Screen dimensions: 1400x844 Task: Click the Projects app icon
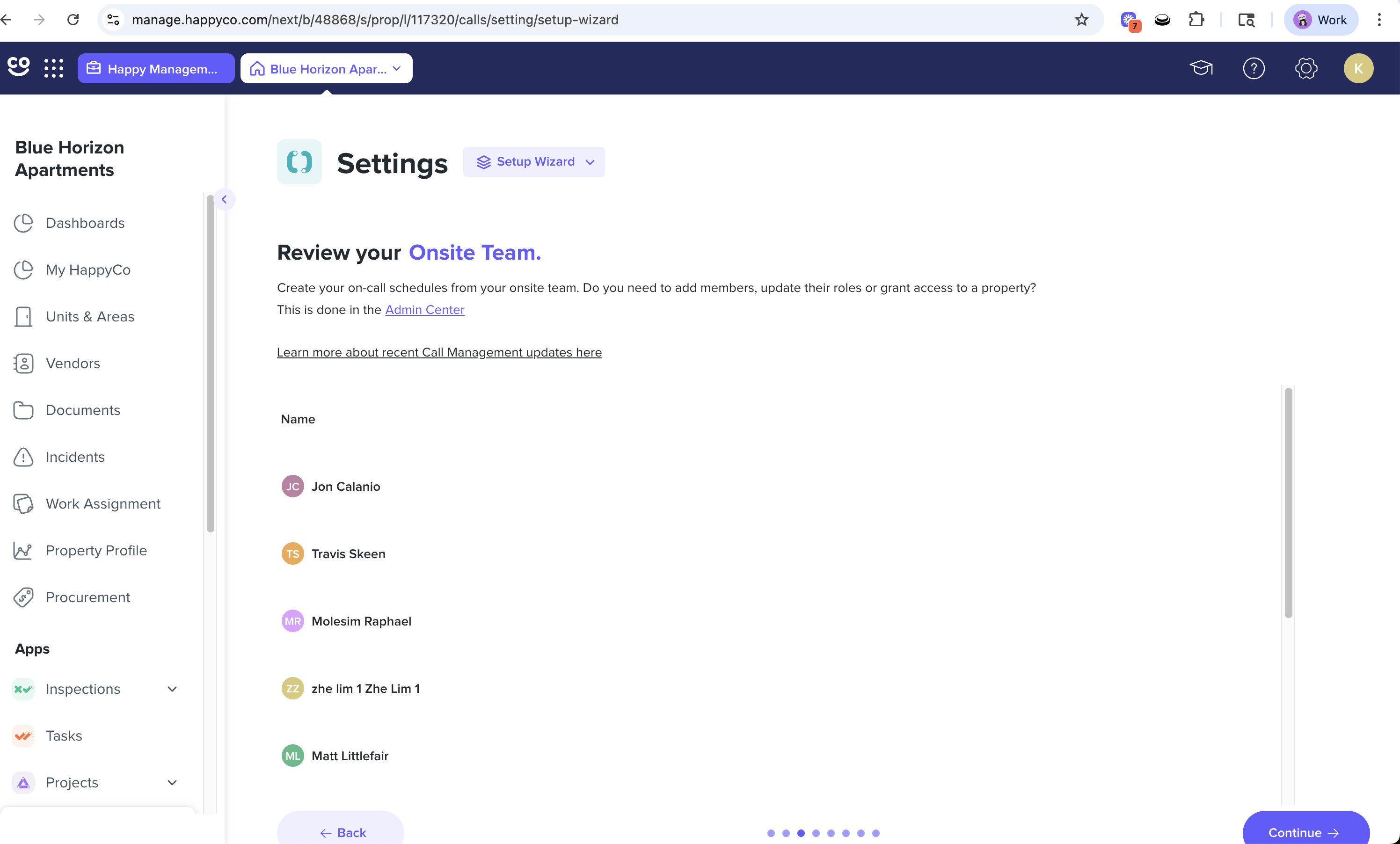click(x=23, y=782)
